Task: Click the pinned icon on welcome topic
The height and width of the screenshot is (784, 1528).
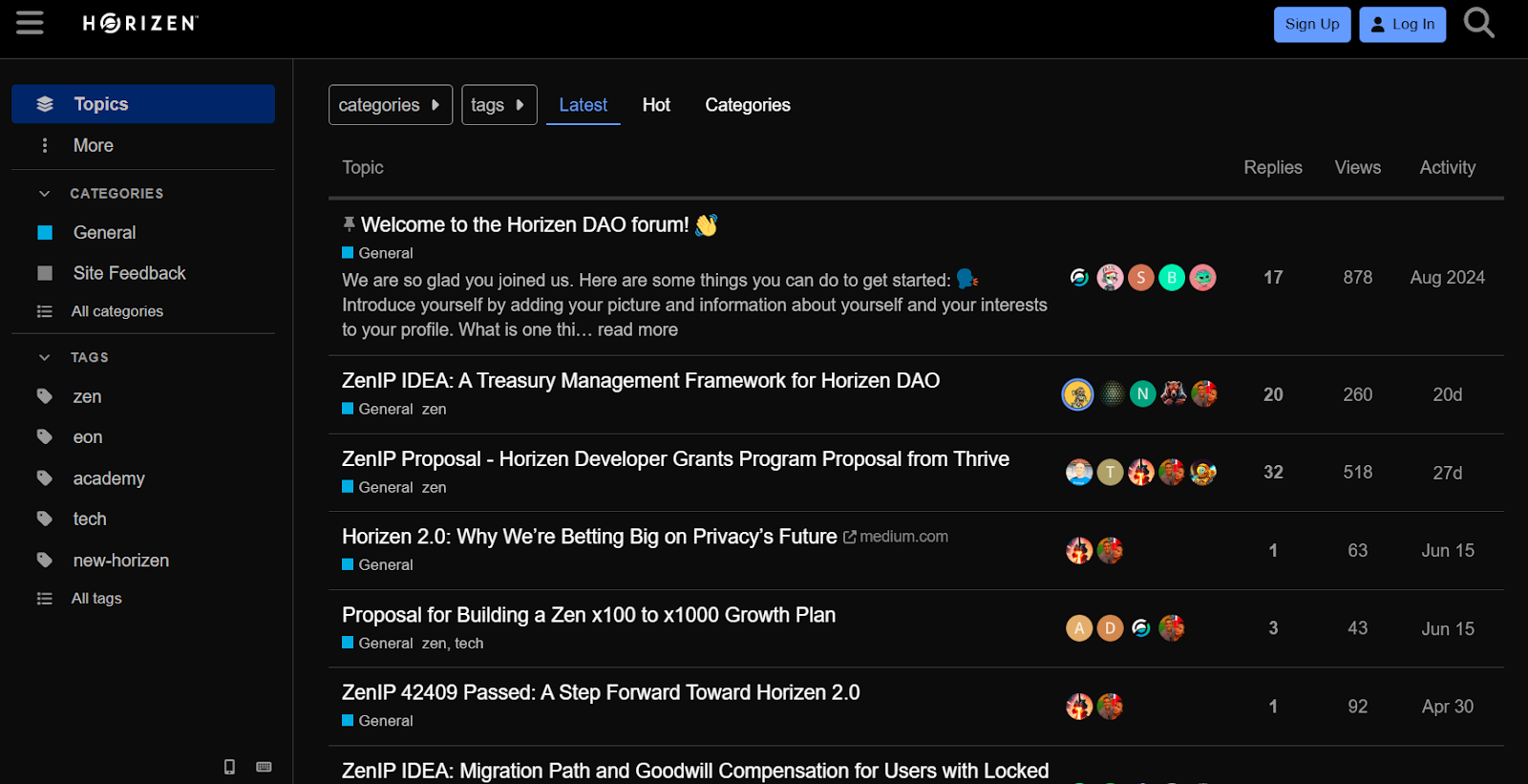Action: (x=349, y=224)
